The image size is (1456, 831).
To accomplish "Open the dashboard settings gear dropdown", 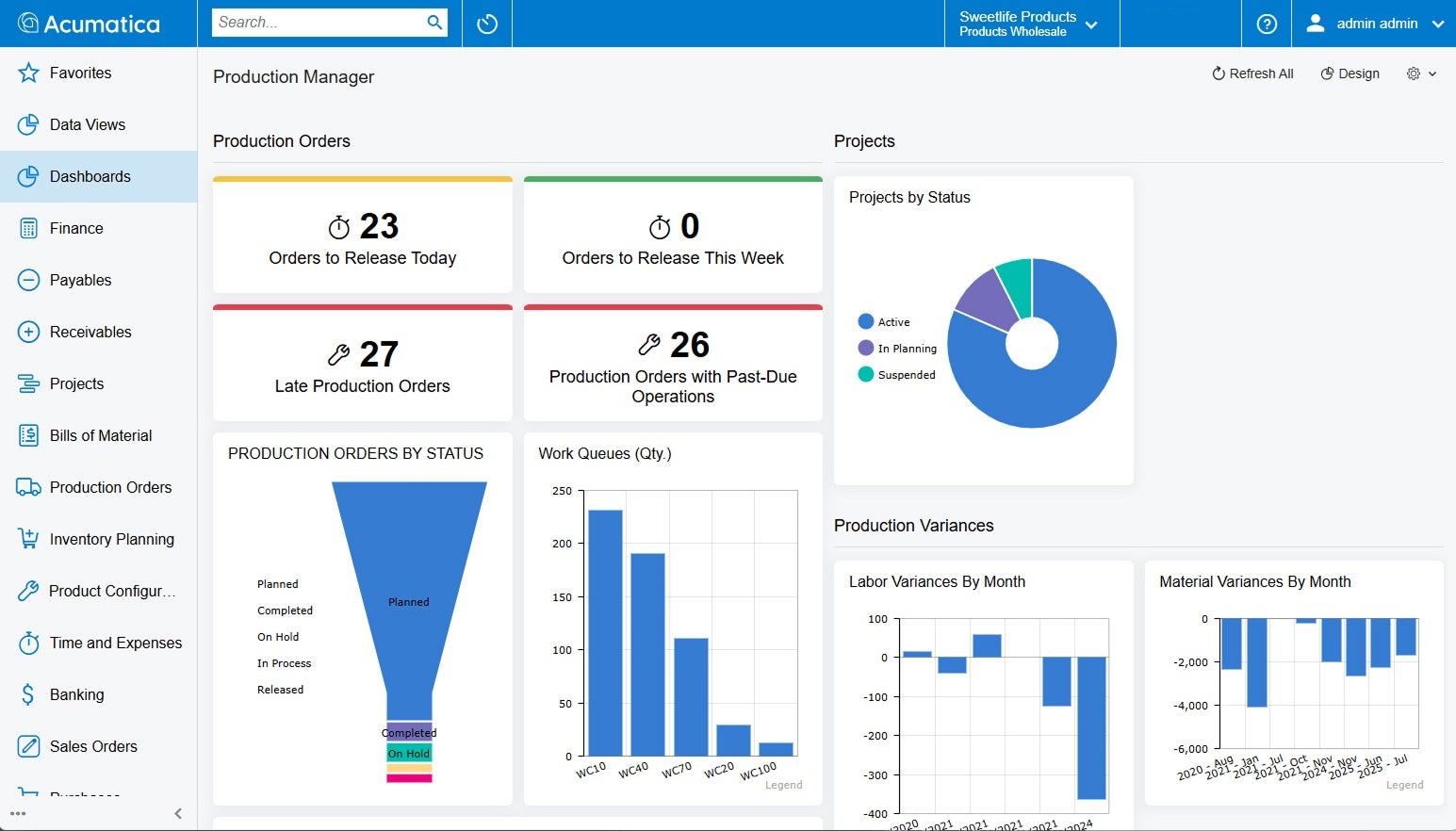I will tap(1421, 73).
